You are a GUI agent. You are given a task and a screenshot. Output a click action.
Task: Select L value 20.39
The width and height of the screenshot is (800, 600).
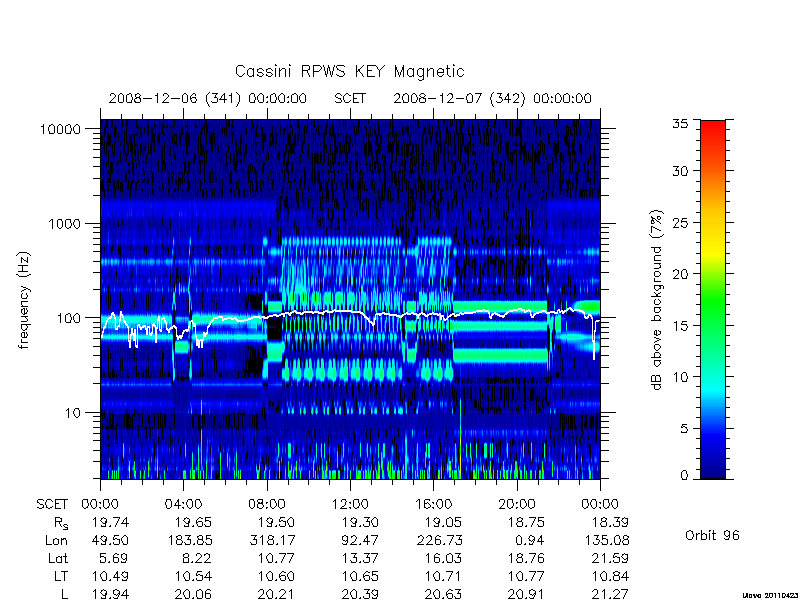click(360, 594)
